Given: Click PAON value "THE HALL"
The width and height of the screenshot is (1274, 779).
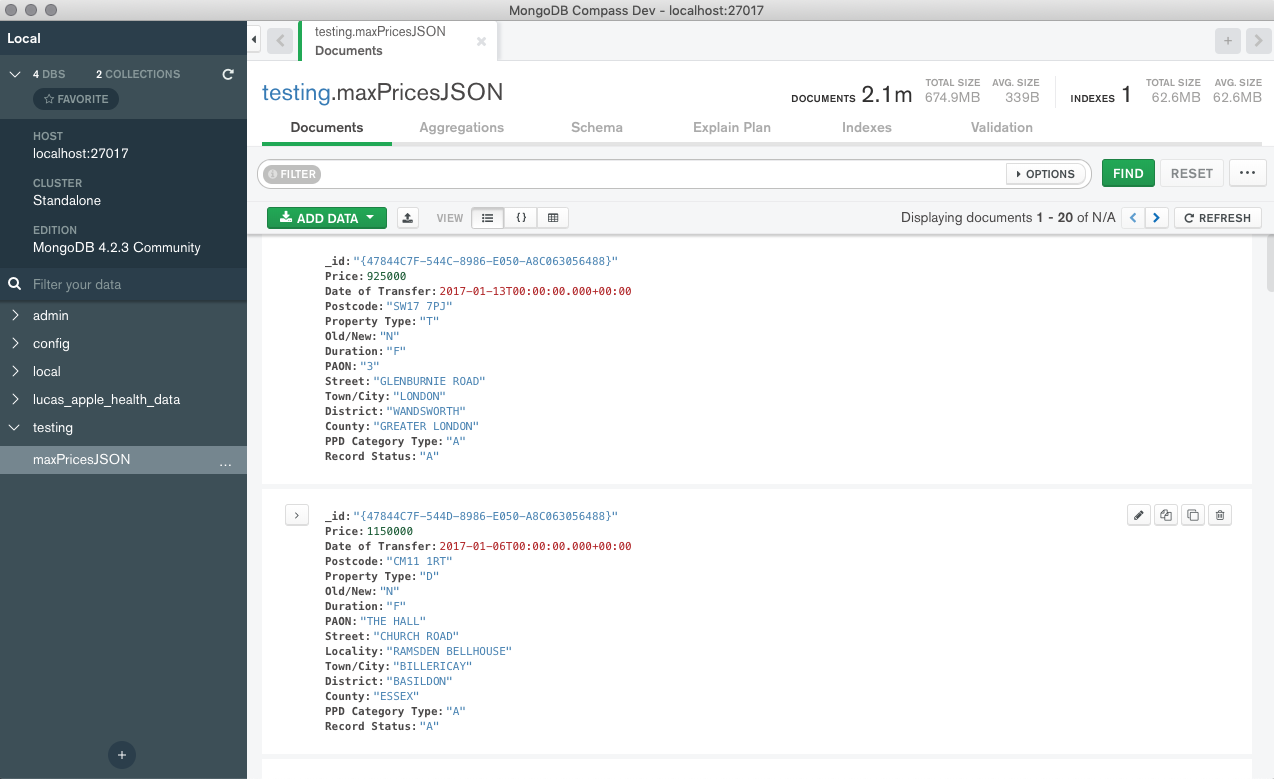Looking at the screenshot, I should [x=393, y=621].
